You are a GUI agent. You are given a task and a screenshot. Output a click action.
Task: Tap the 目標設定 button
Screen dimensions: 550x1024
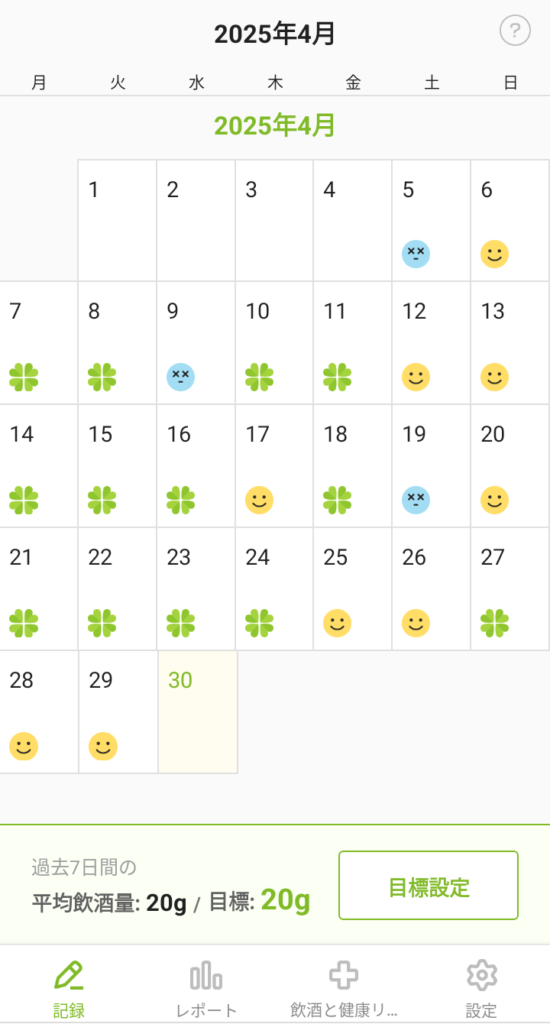[429, 886]
